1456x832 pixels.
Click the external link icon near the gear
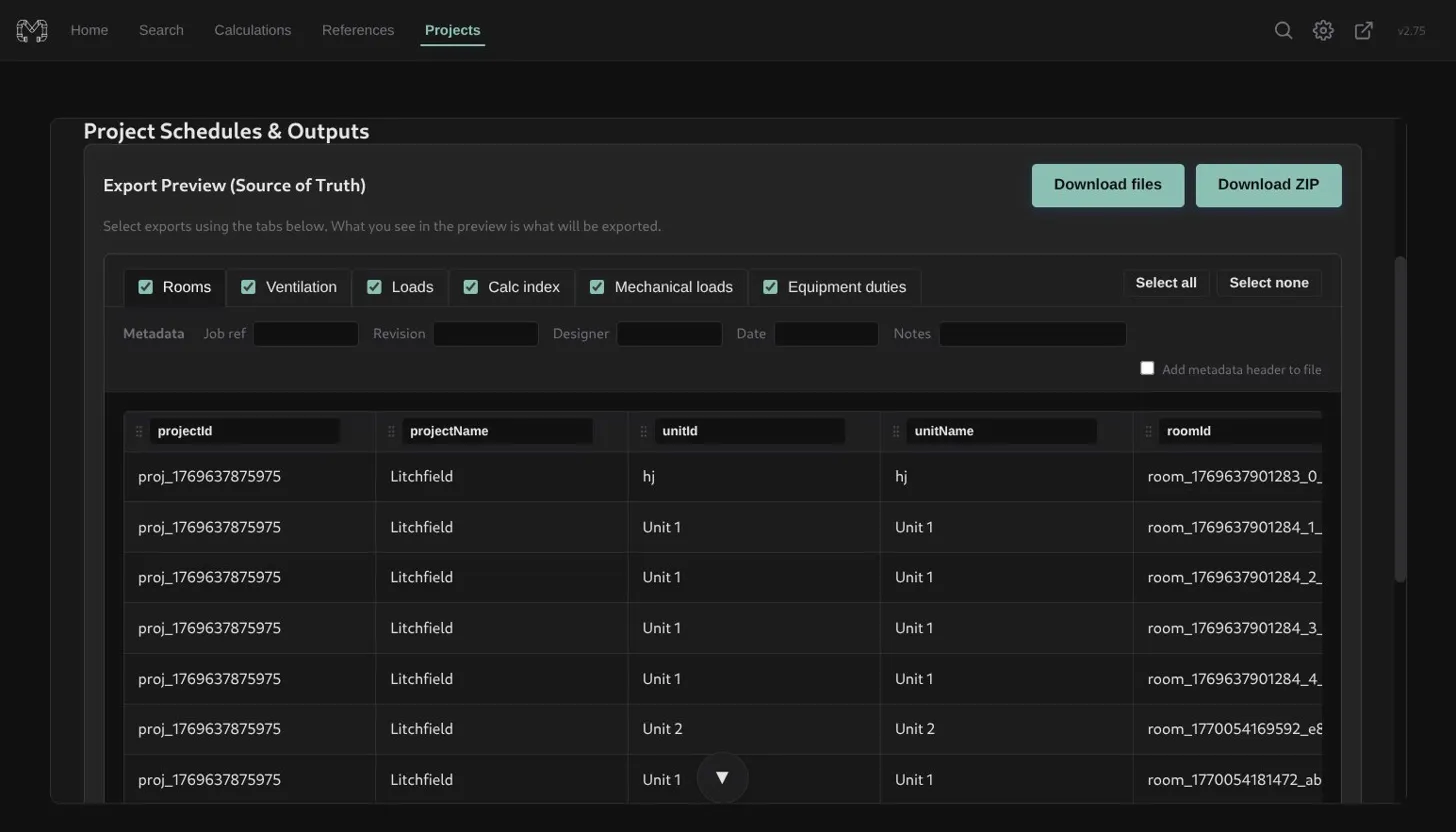tap(1363, 30)
